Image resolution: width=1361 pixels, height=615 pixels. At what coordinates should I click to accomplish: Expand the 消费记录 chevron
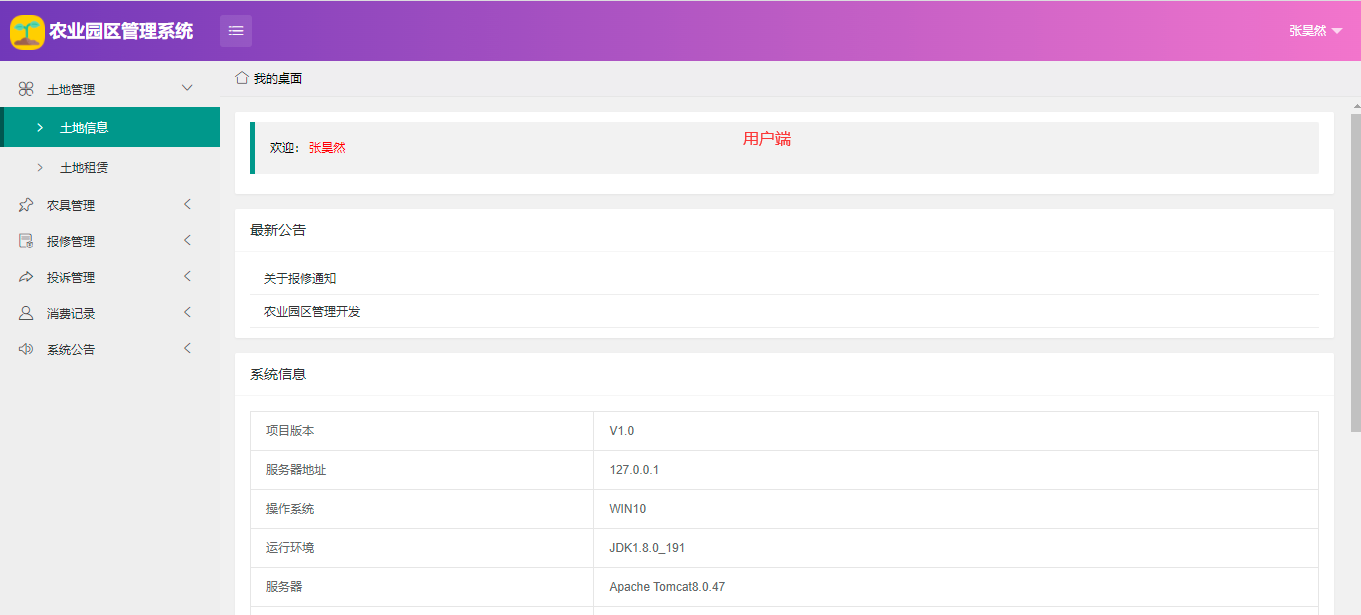187,312
